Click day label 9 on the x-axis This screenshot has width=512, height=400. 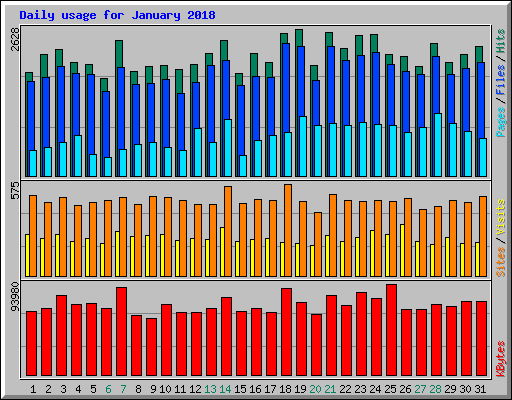153,389
